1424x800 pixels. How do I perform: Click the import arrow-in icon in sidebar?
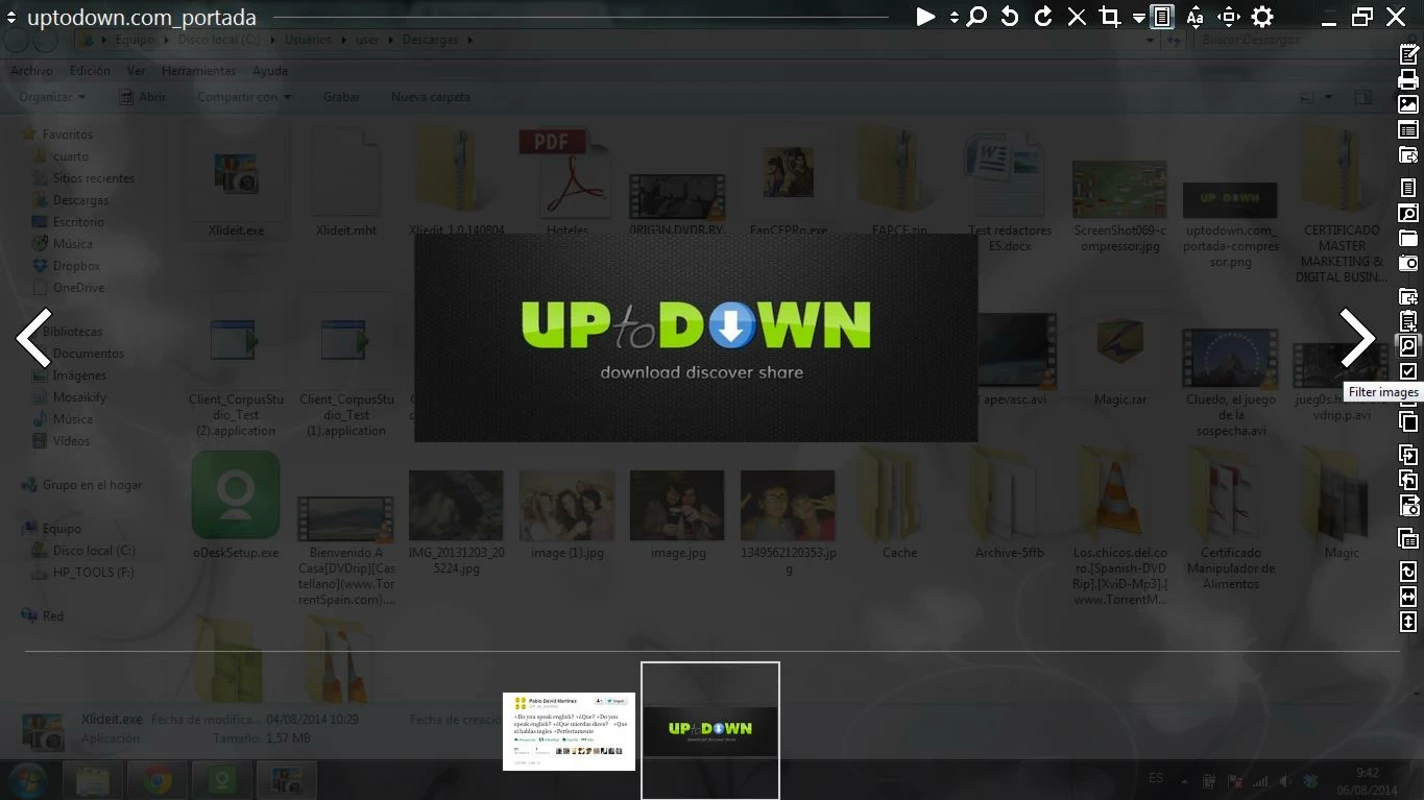[1408, 455]
